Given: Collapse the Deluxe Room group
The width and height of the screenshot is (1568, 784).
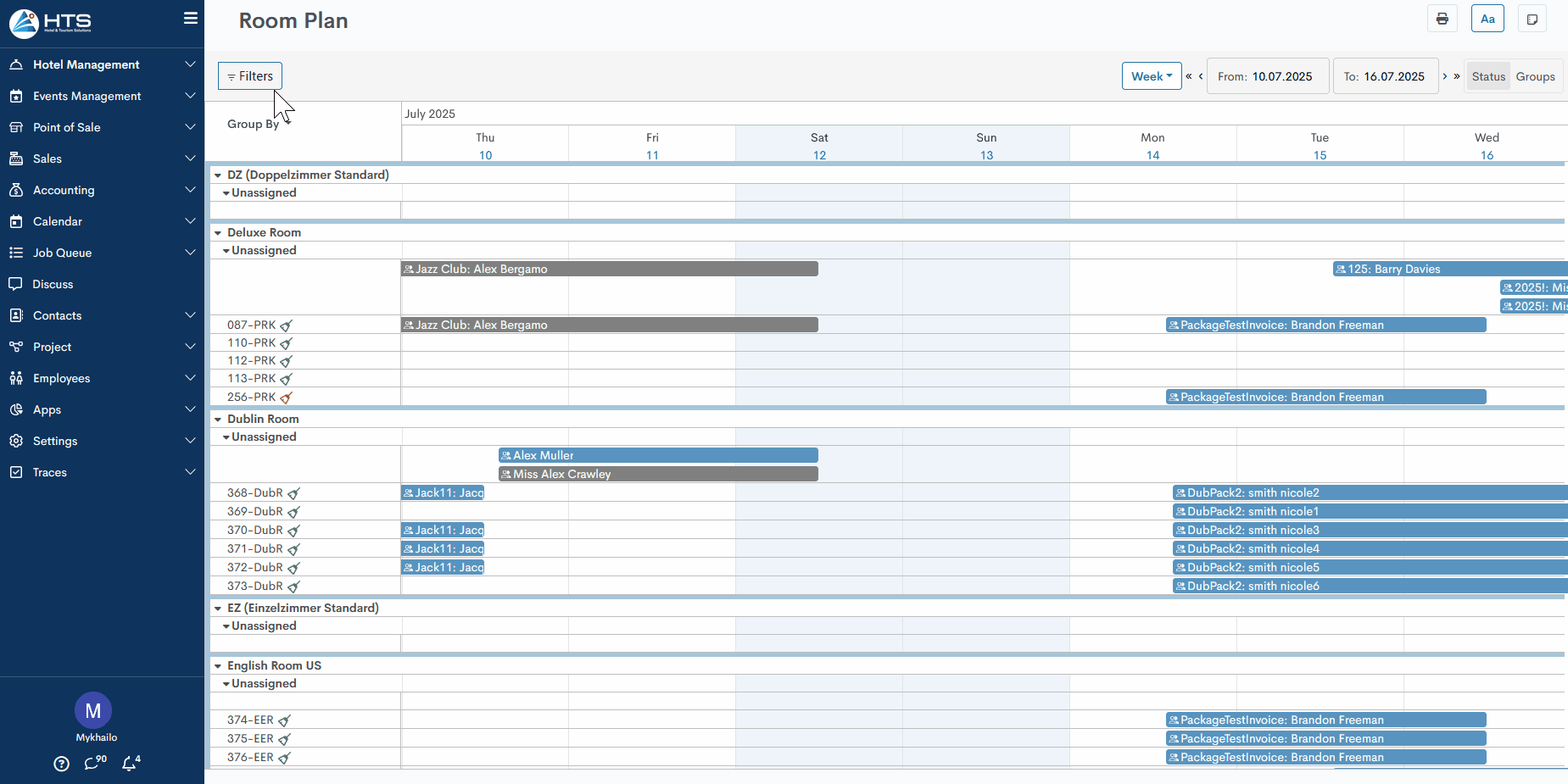Looking at the screenshot, I should 218,233.
